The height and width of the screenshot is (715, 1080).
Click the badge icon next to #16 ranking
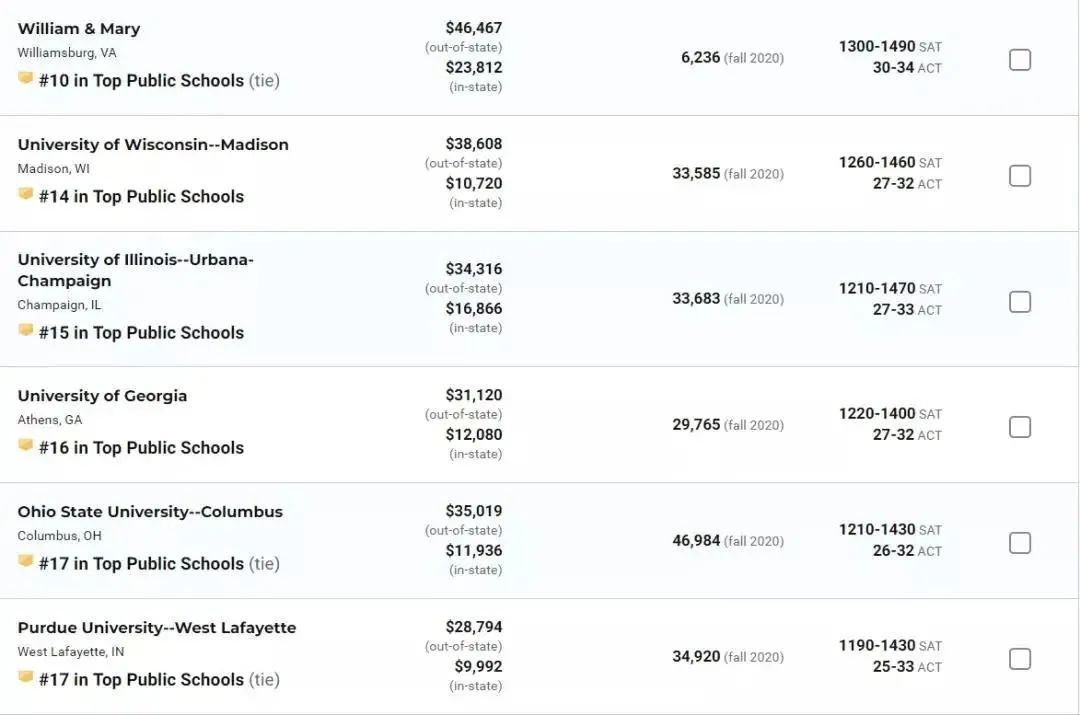25,446
